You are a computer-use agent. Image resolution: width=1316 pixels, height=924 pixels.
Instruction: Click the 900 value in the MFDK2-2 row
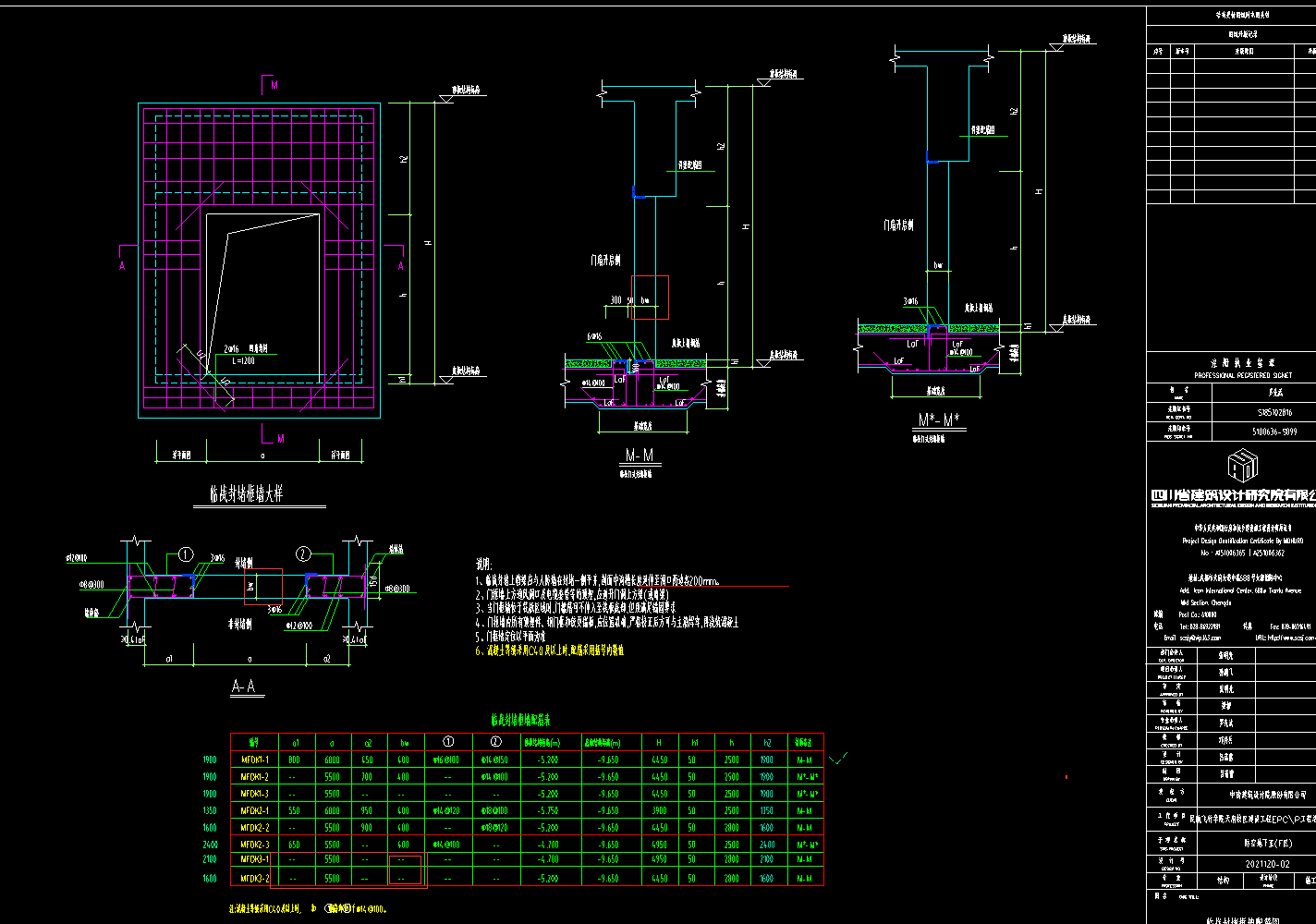(x=367, y=828)
